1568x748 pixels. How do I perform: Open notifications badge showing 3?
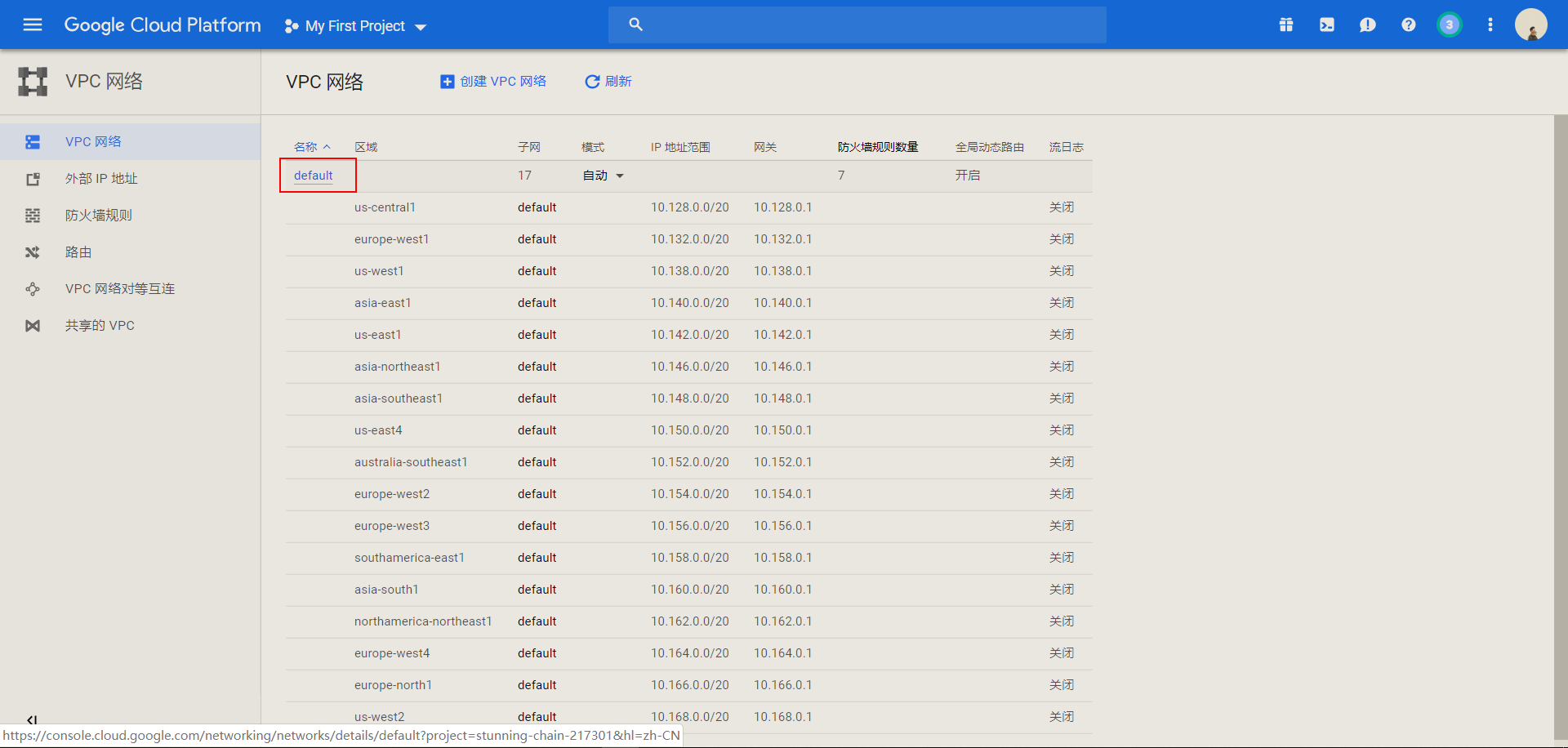point(1450,24)
